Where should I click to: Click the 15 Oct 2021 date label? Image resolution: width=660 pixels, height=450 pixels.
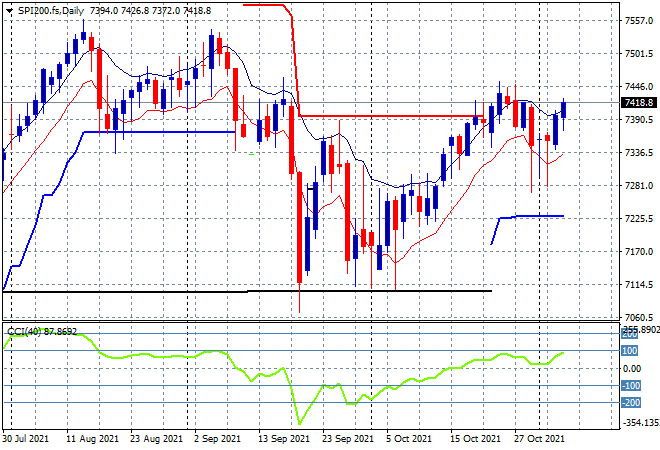tap(475, 439)
